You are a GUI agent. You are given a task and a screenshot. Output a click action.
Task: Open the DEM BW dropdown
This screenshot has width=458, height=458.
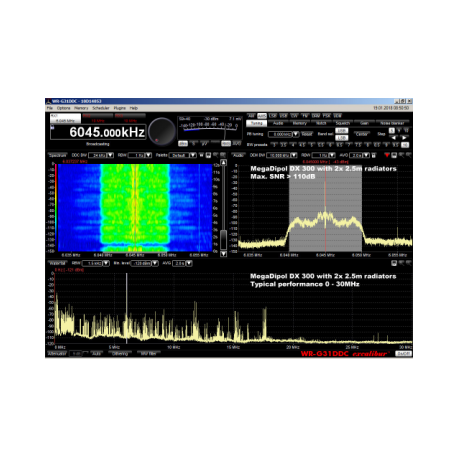point(294,155)
